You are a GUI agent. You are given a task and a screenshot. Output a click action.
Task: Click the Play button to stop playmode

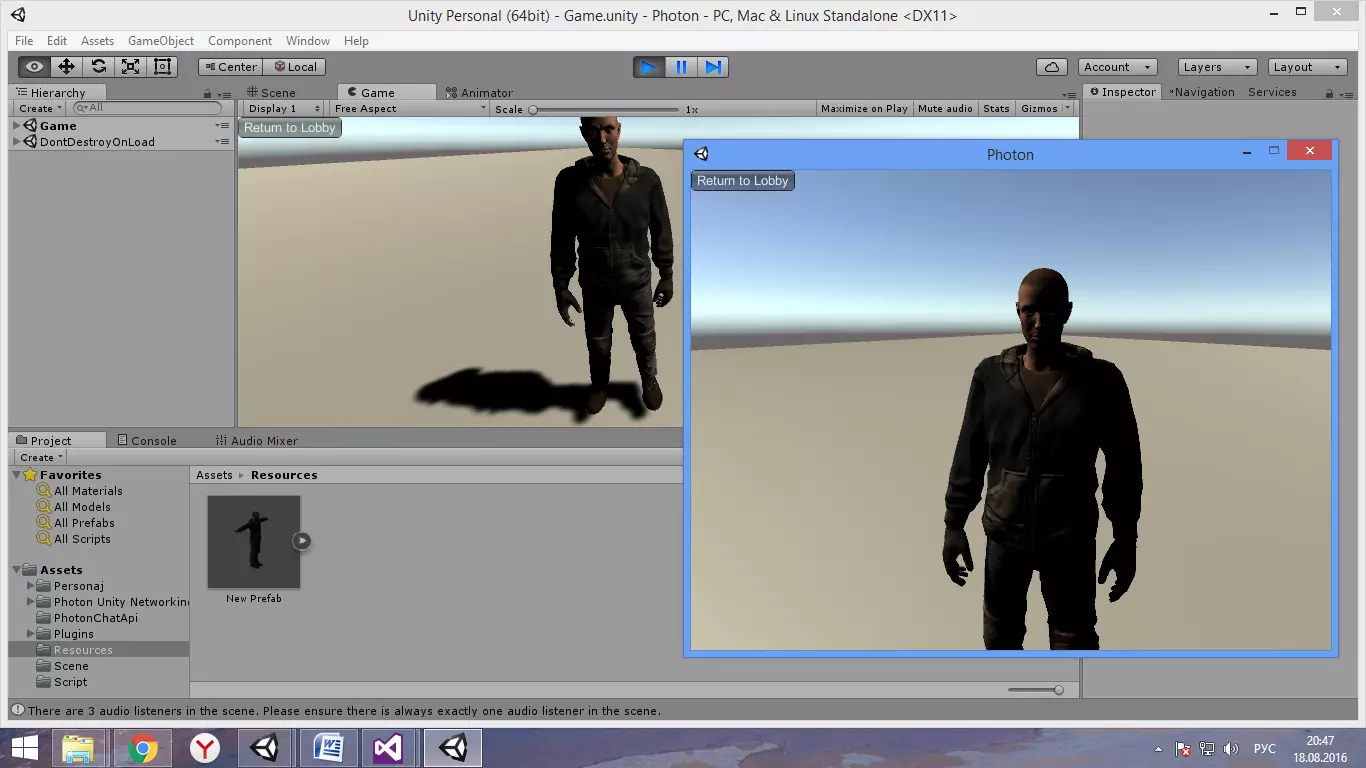(x=648, y=67)
